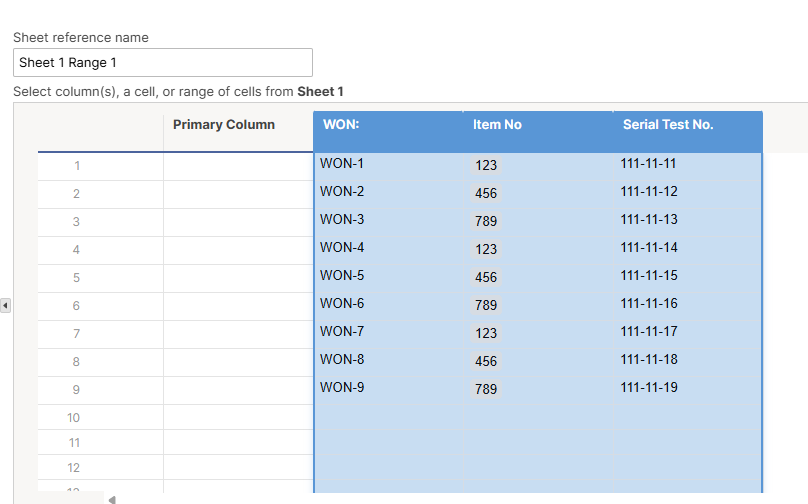Click Item No 123 in WON-7 row
This screenshot has height=504, width=808.
tap(486, 333)
